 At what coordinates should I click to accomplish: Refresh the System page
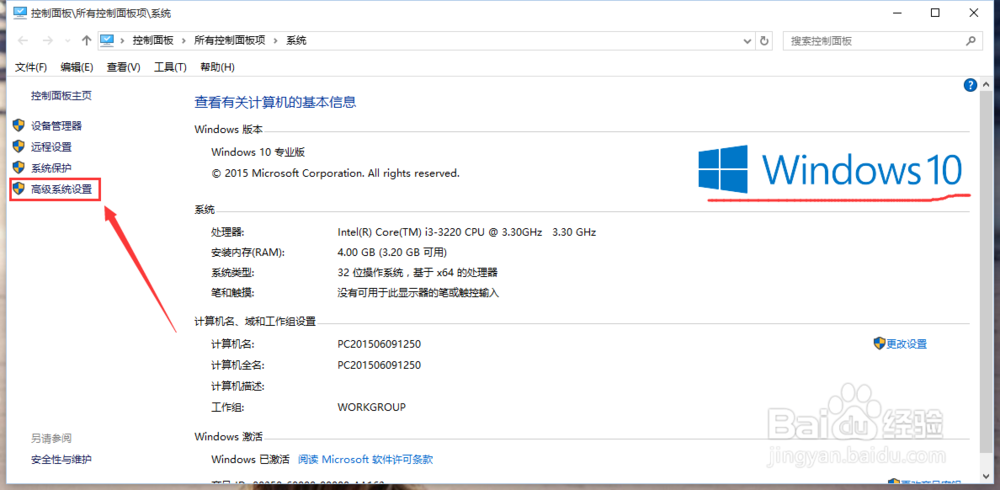click(765, 41)
